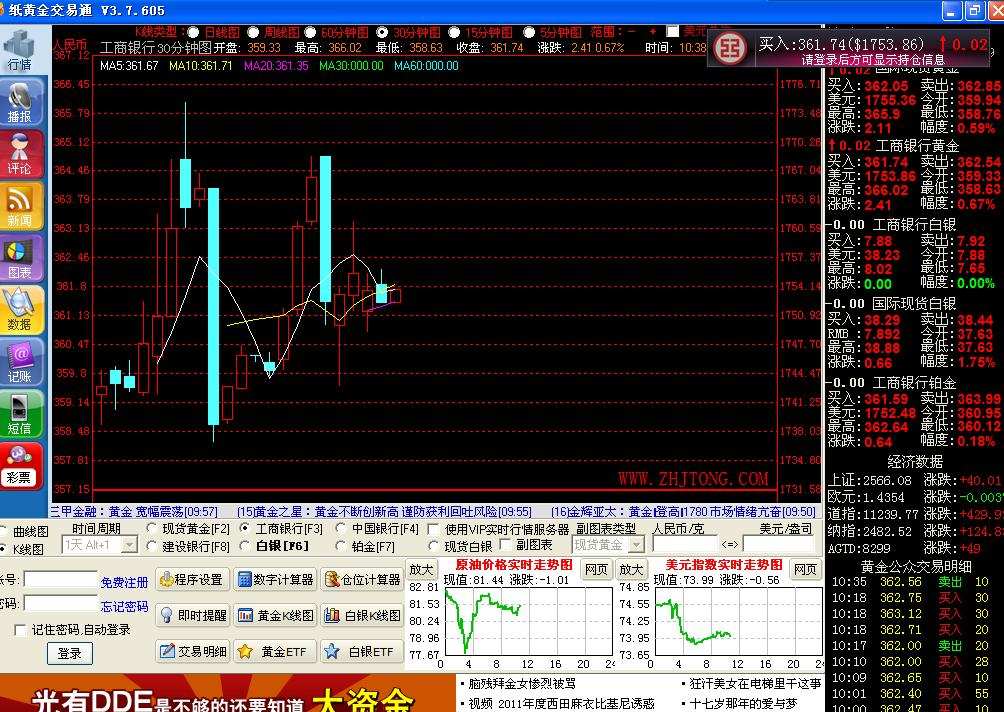Choose 现货黄金[F2] spot gold radio
Image resolution: width=1004 pixels, height=712 pixels.
coord(152,529)
